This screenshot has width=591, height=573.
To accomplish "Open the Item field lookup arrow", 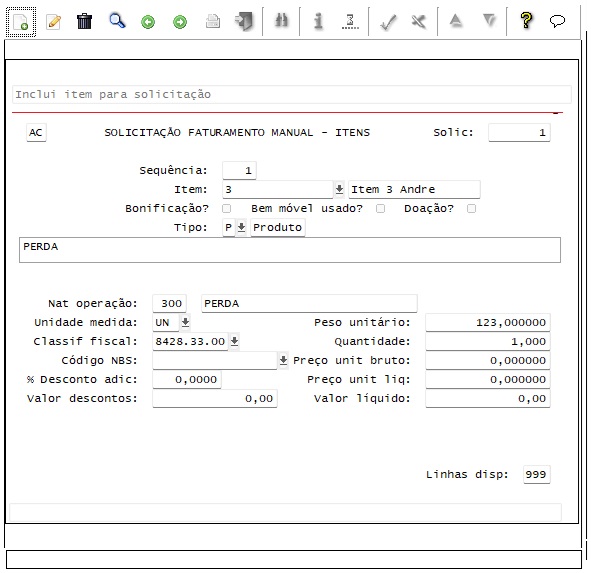I will click(339, 189).
